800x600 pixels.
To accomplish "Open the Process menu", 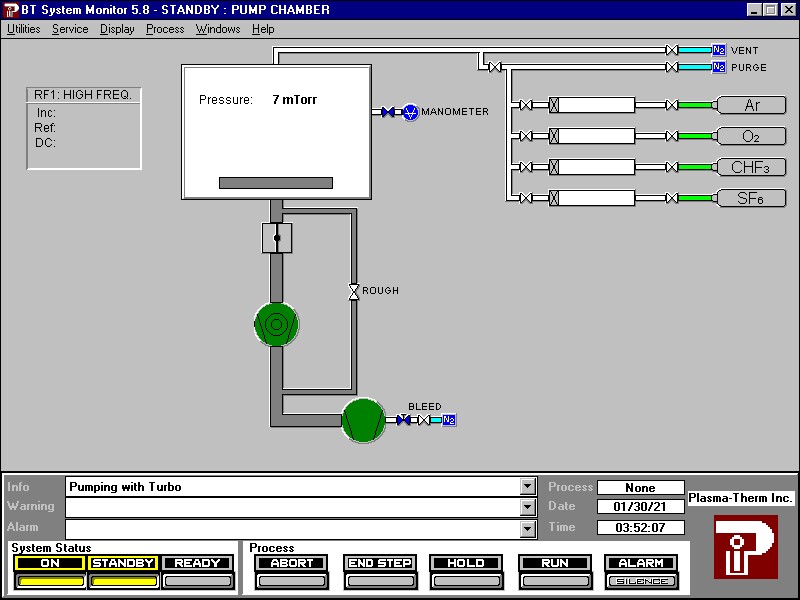I will (164, 29).
